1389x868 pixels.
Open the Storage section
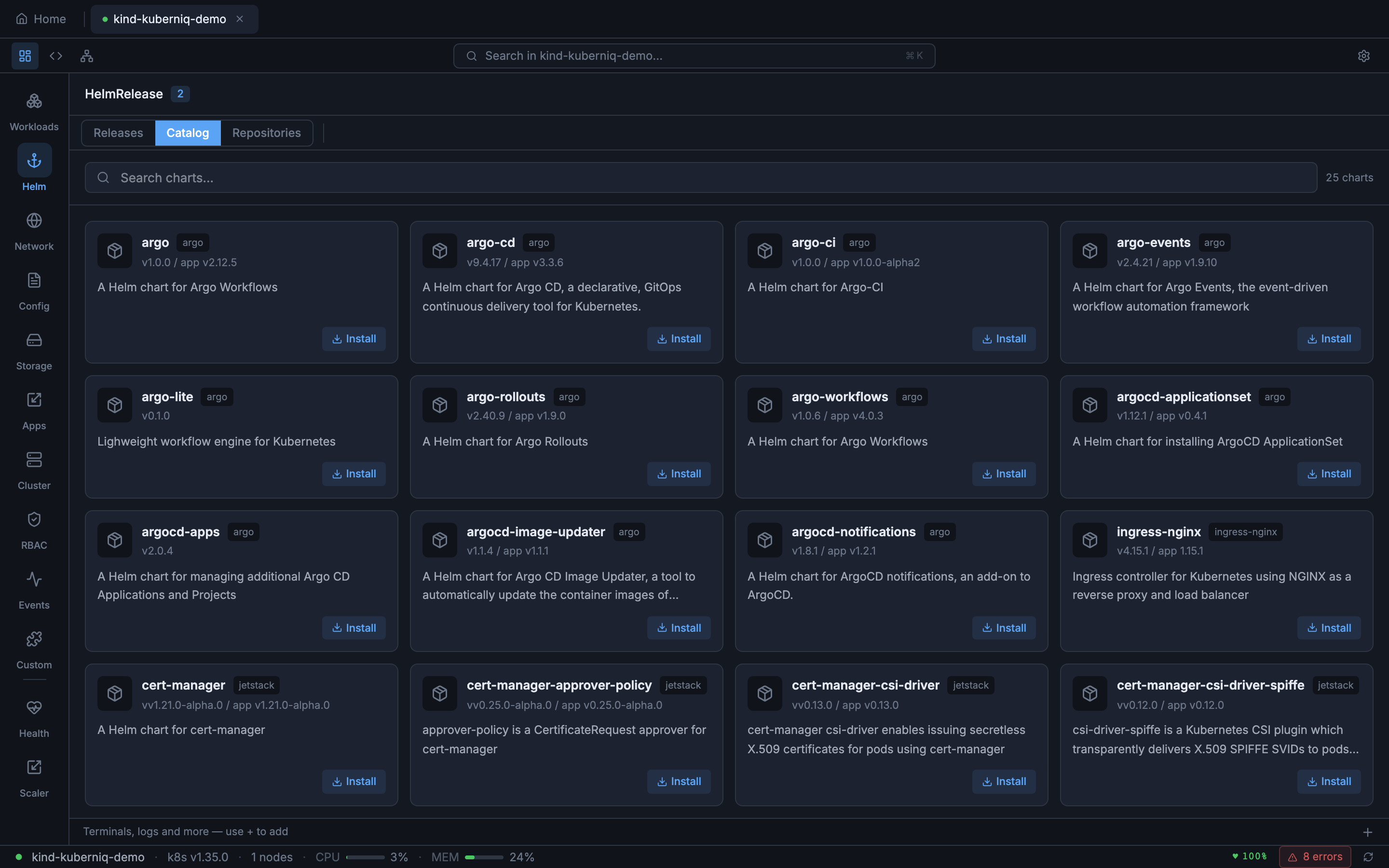click(x=34, y=350)
